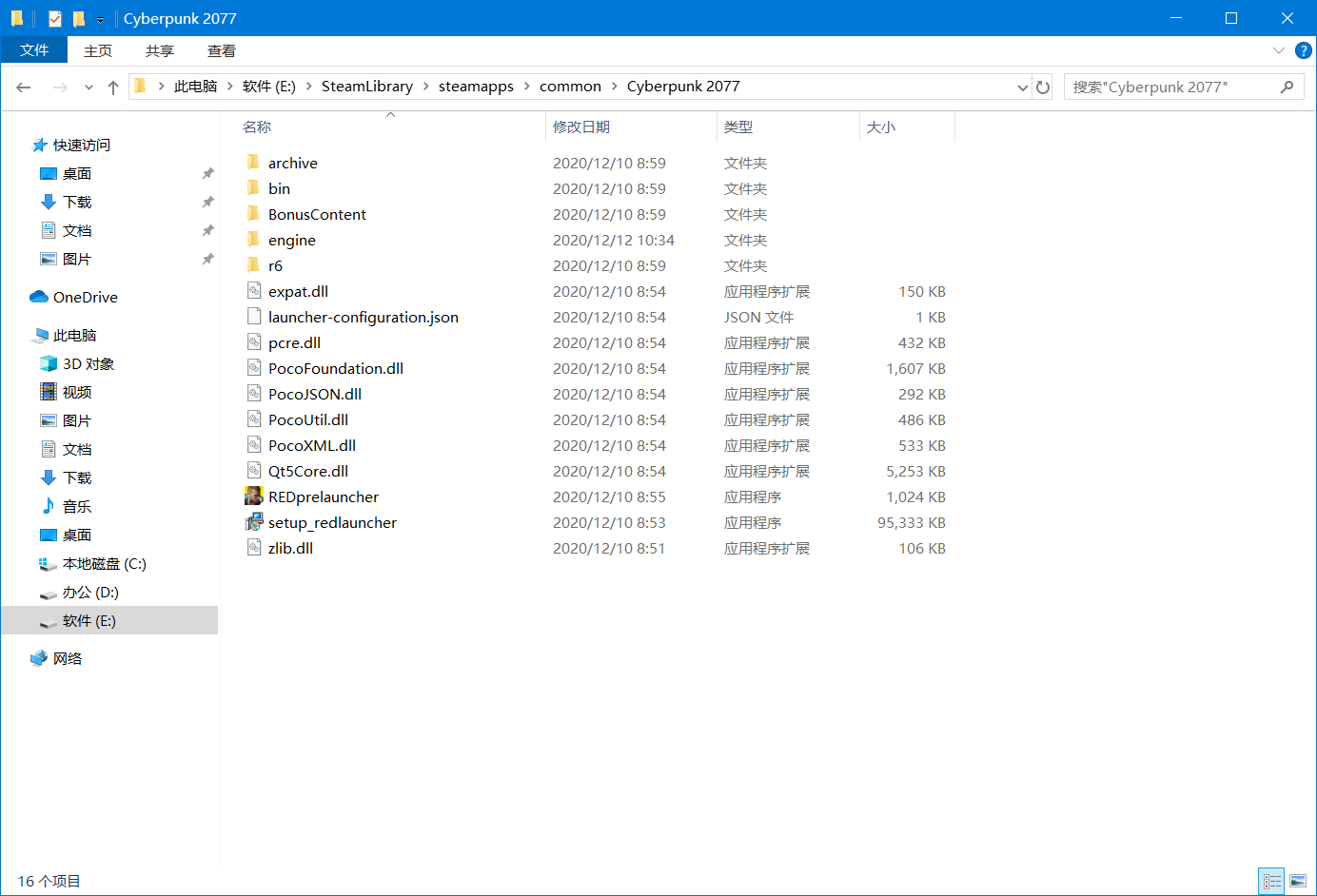This screenshot has height=896, width=1317.
Task: Click steamapps in the address breadcrumb
Action: tap(476, 87)
